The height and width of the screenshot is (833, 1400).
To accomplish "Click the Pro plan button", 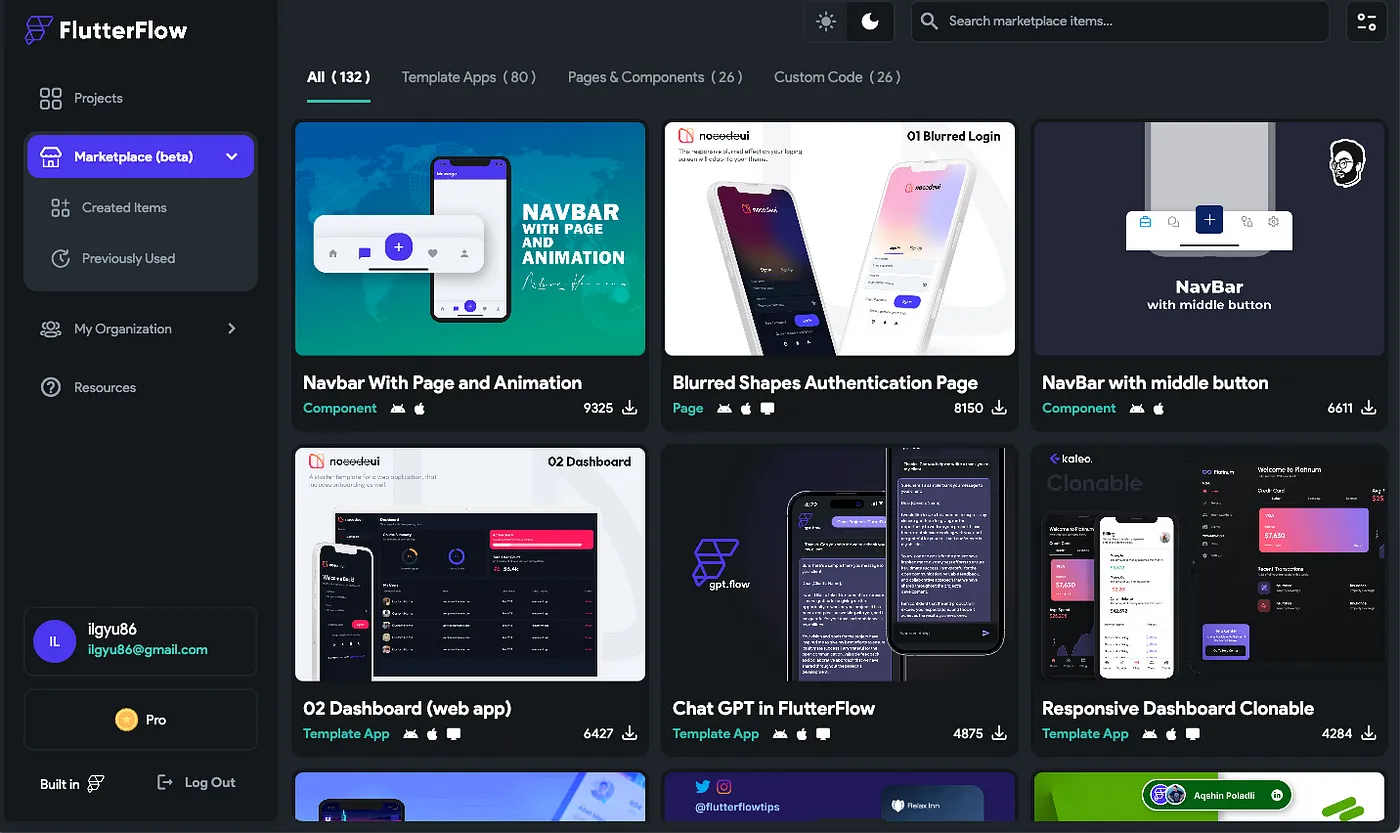I will tap(140, 720).
